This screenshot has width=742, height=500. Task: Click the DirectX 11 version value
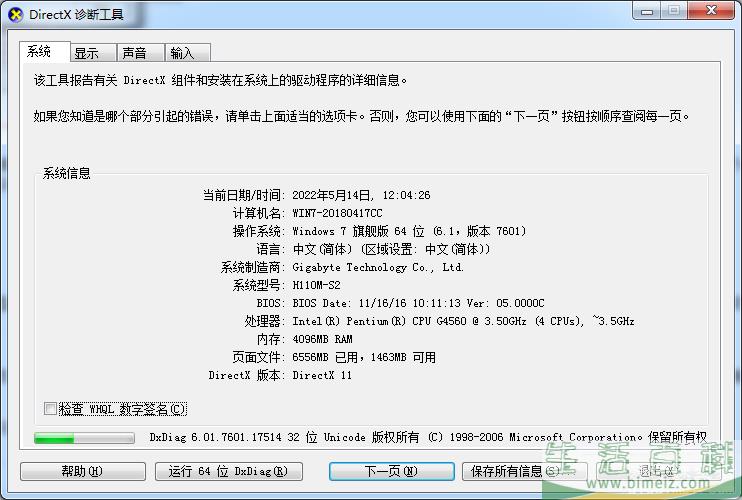point(322,375)
